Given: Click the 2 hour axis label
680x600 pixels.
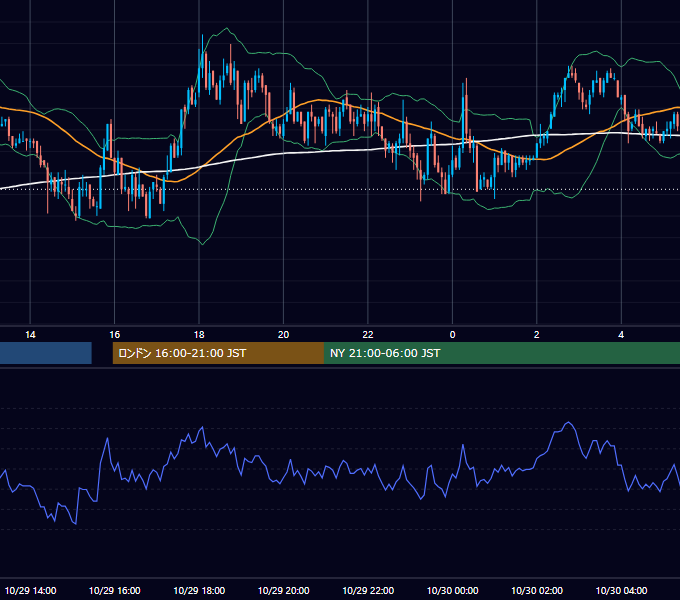Looking at the screenshot, I should point(536,335).
